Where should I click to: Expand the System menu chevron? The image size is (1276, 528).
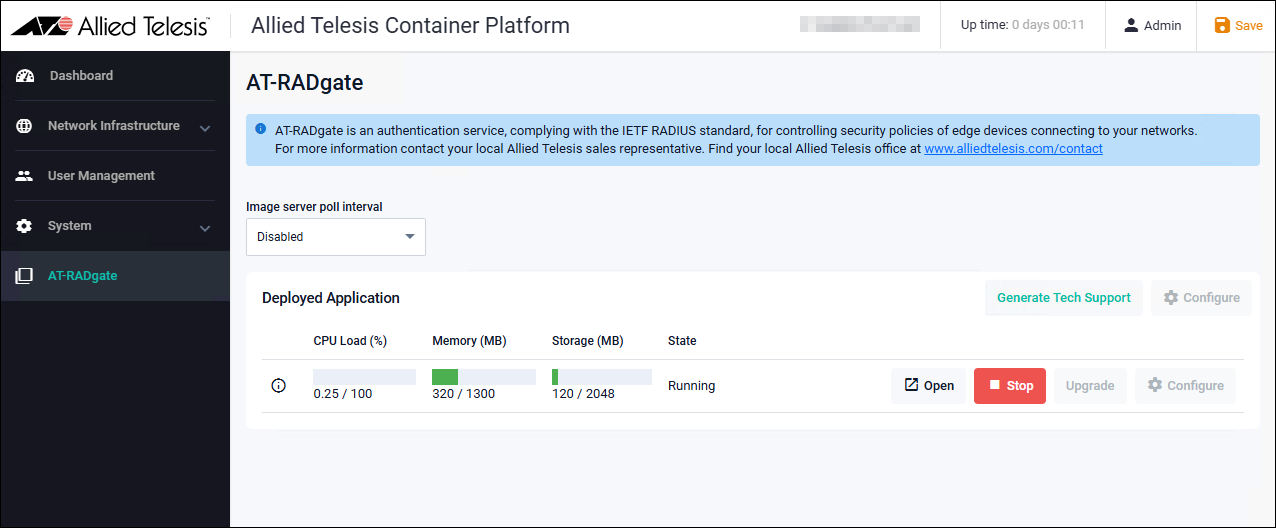click(205, 228)
